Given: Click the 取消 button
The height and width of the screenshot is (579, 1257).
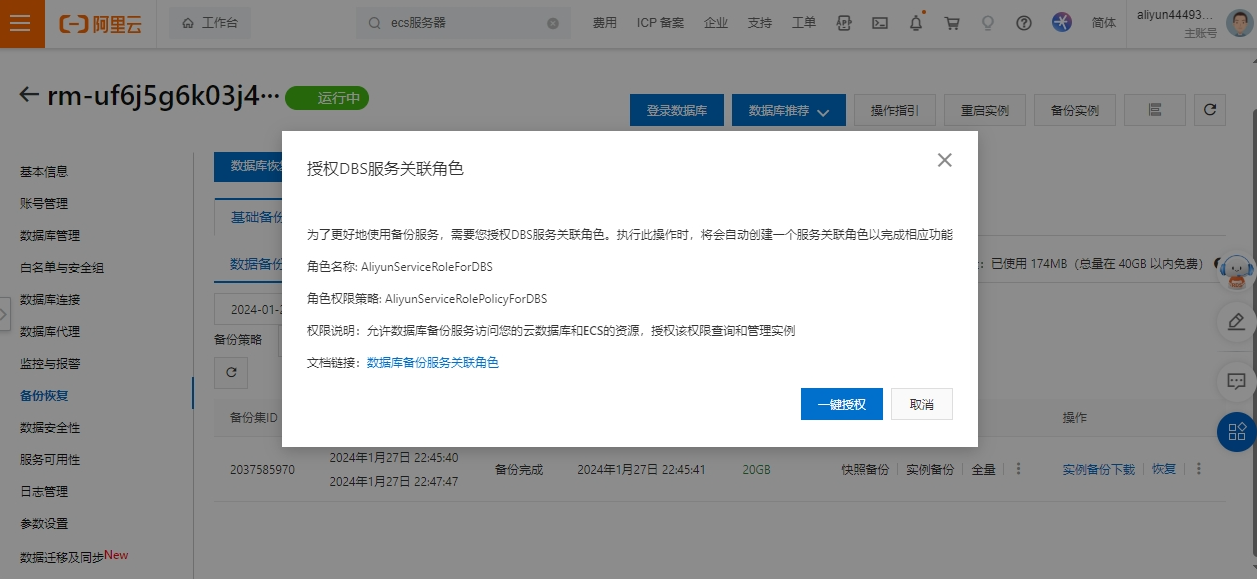Looking at the screenshot, I should [x=921, y=404].
